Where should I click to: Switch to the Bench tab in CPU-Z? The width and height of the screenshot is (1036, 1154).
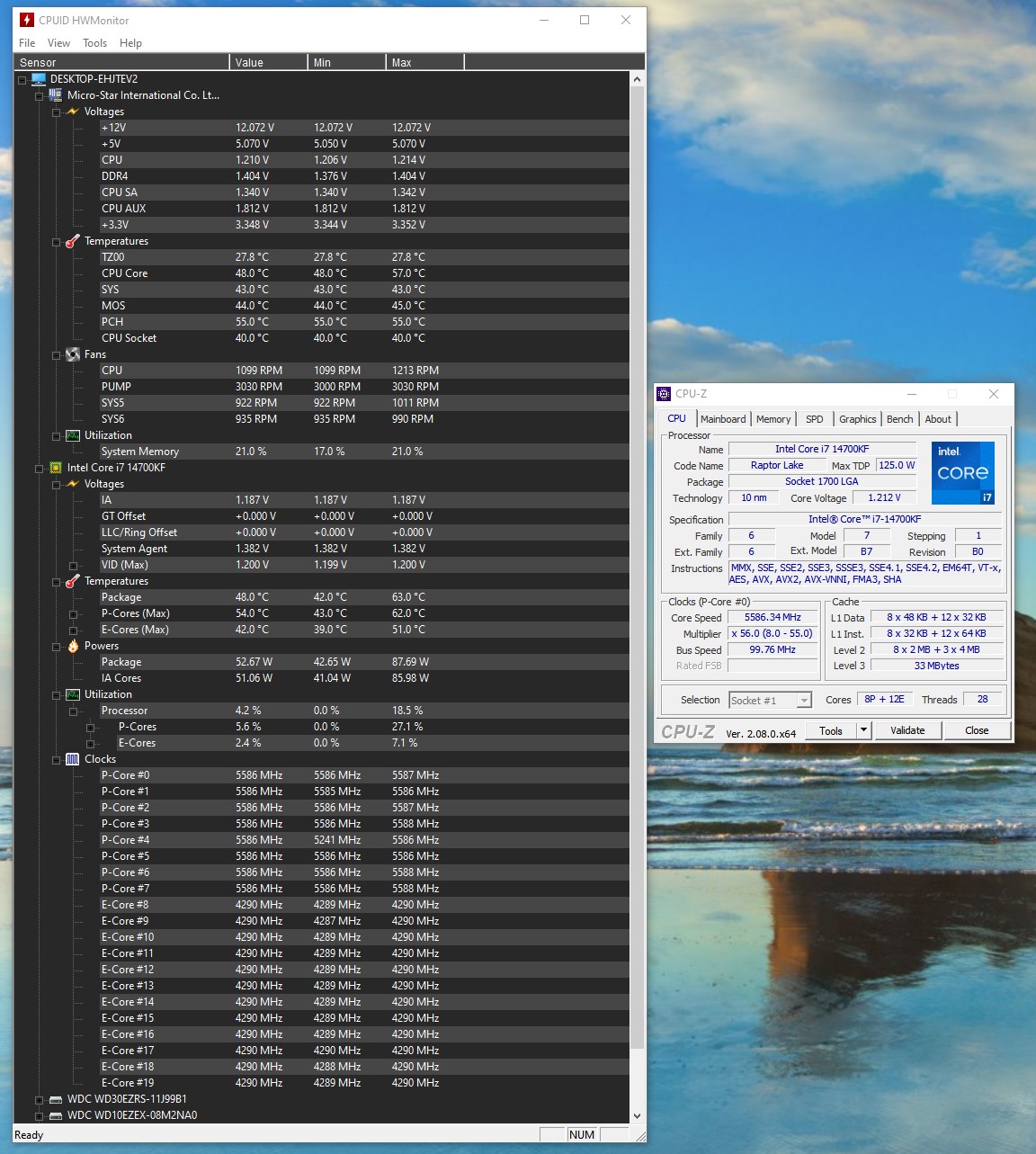pos(899,419)
